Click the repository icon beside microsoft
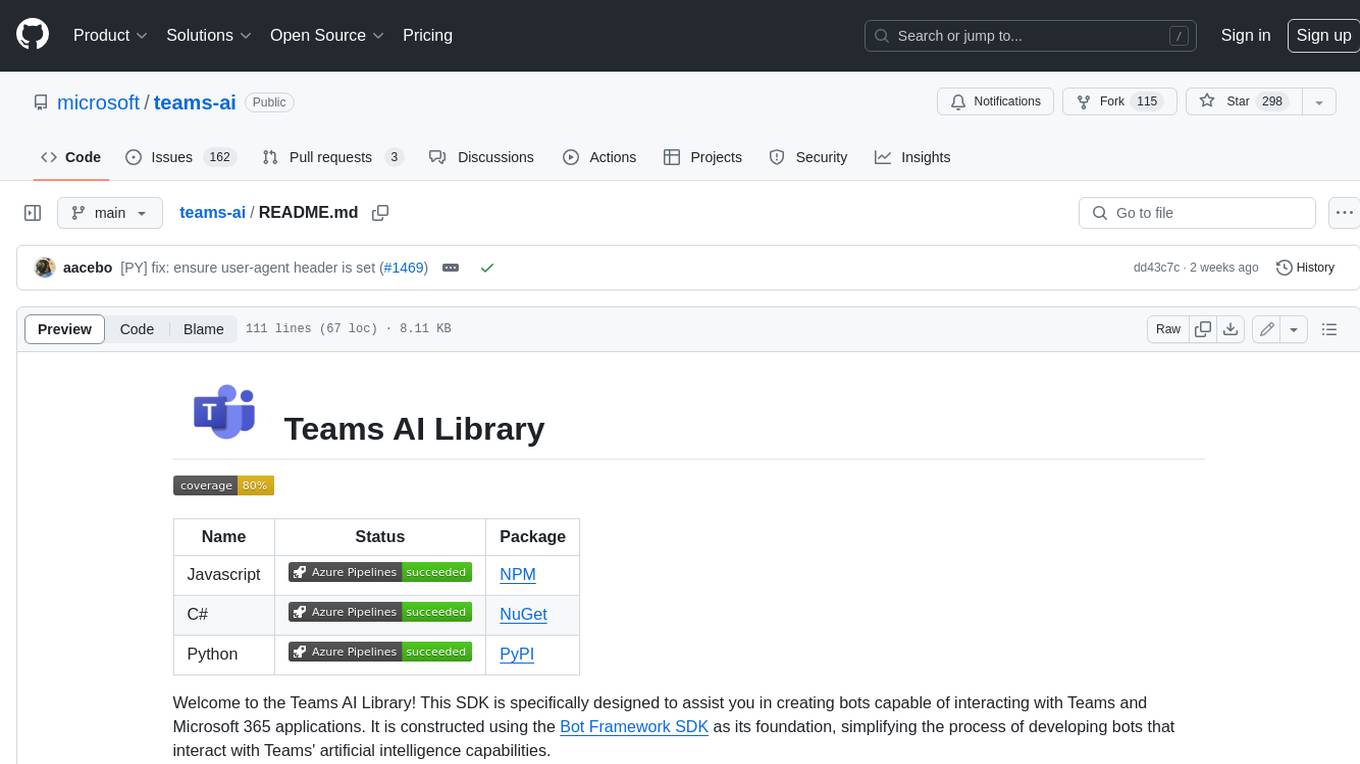Image resolution: width=1360 pixels, height=764 pixels. tap(40, 102)
